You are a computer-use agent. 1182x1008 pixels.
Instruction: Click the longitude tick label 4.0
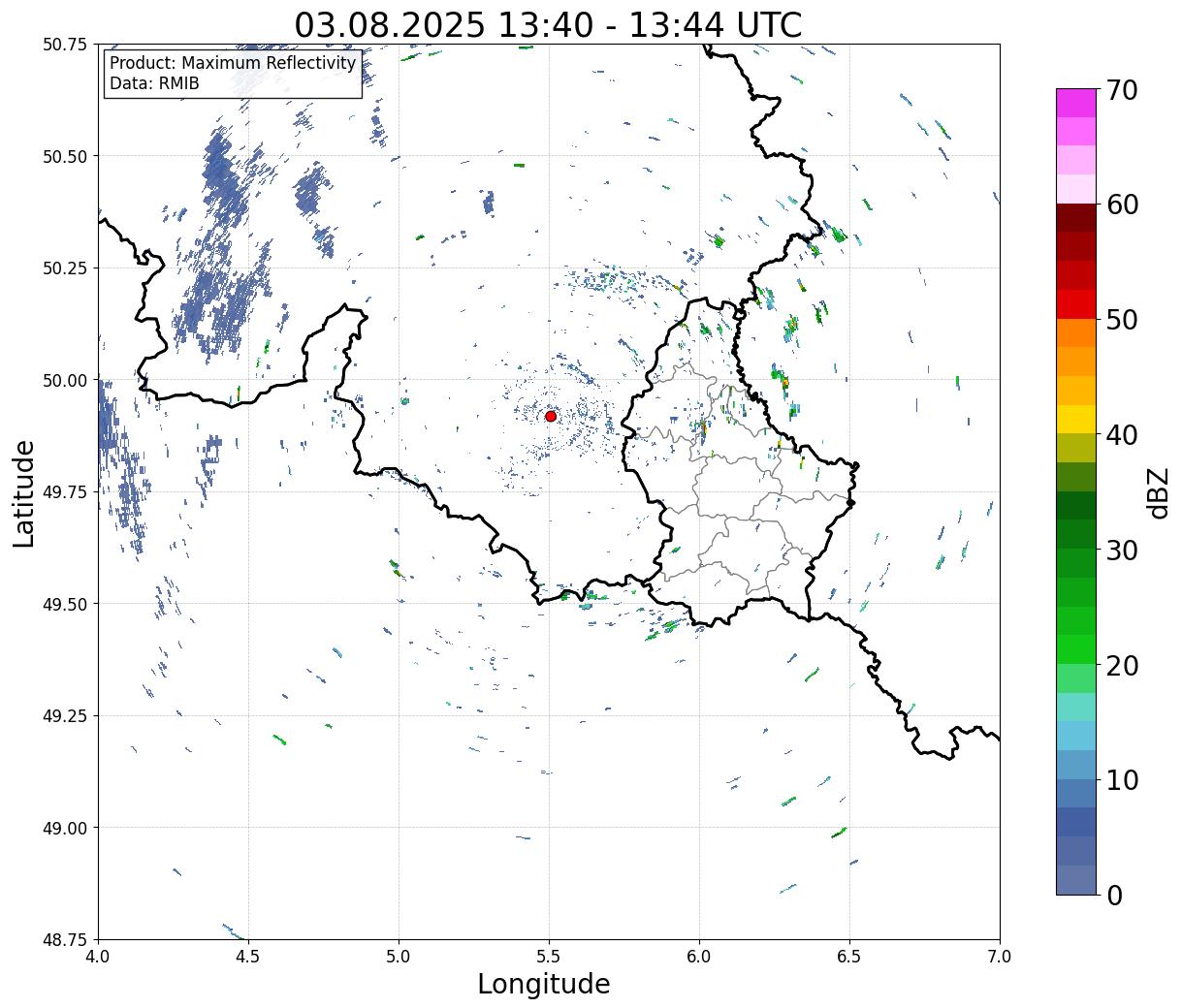98,956
